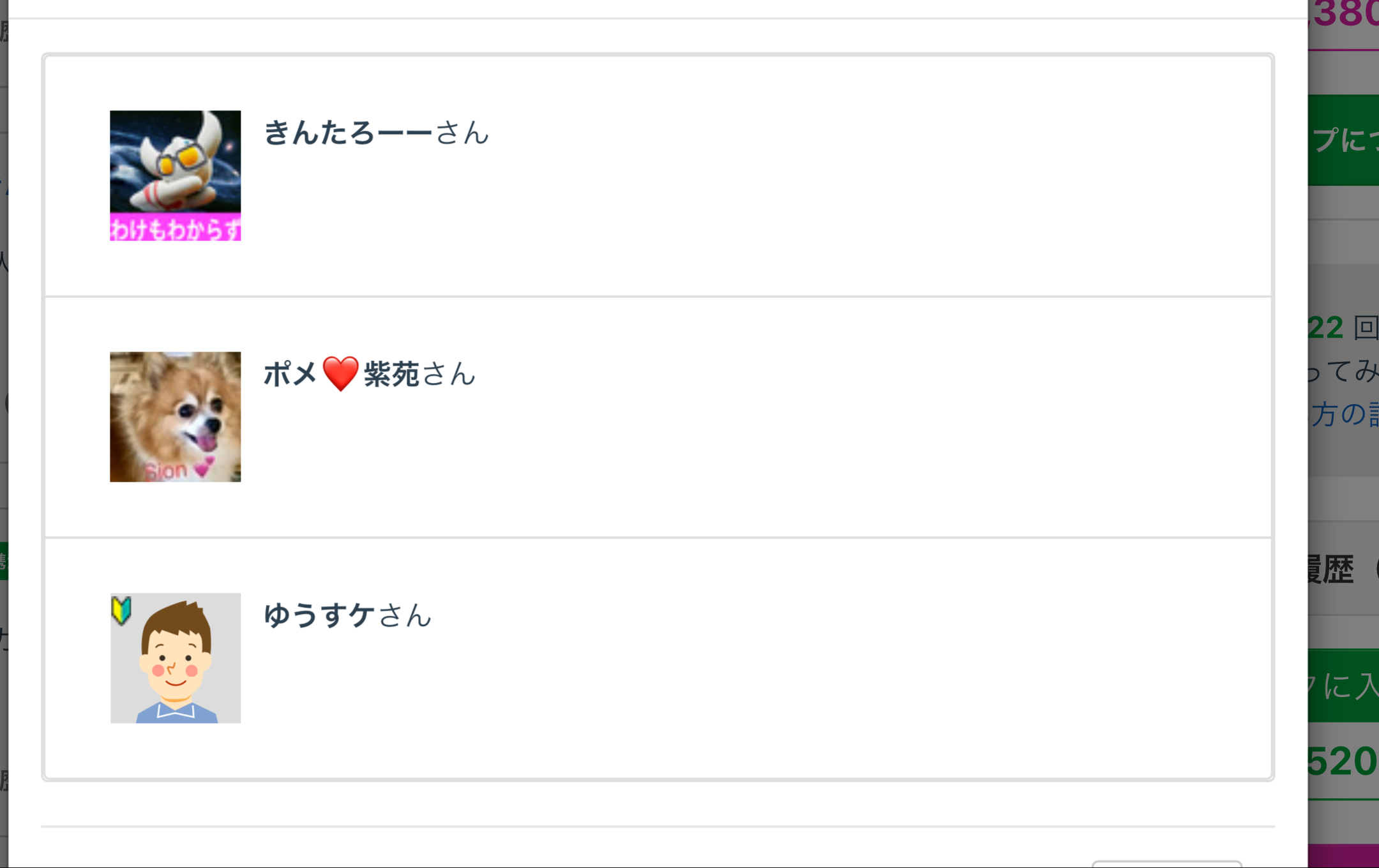
Task: Click the magenta 380 number at top right
Action: [1345, 15]
